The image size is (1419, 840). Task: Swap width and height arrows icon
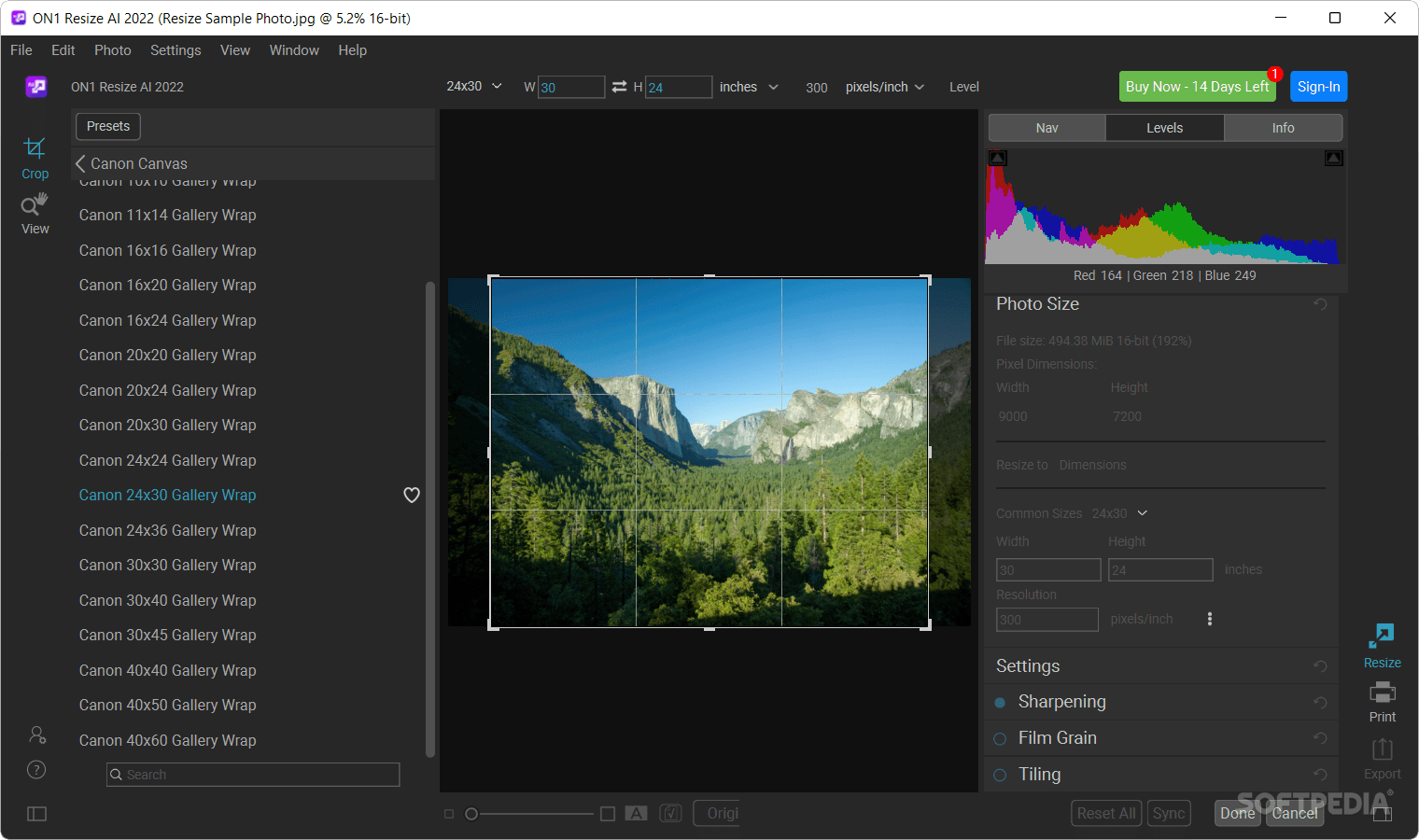coord(620,87)
